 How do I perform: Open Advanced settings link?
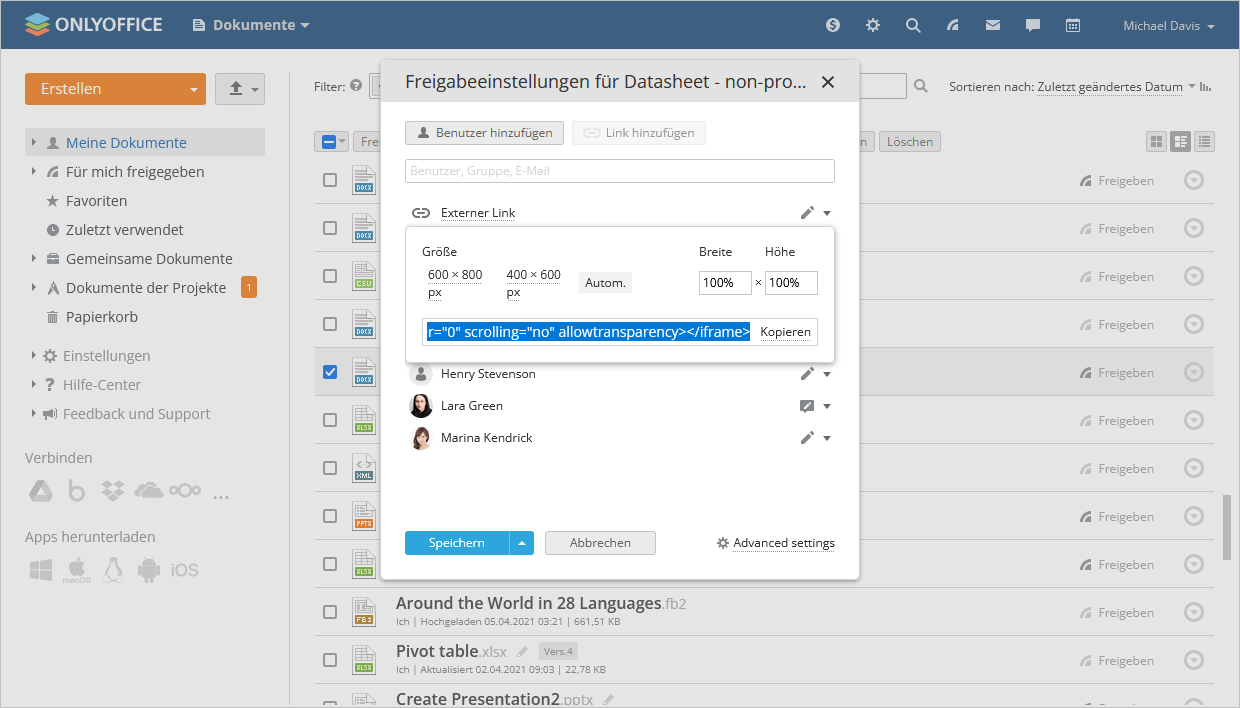tap(784, 543)
